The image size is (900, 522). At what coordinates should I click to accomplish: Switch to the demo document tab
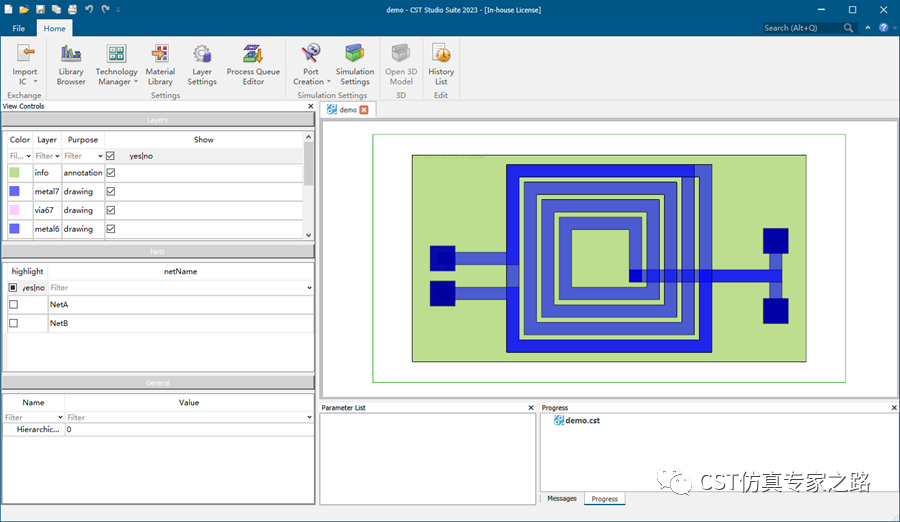click(348, 110)
